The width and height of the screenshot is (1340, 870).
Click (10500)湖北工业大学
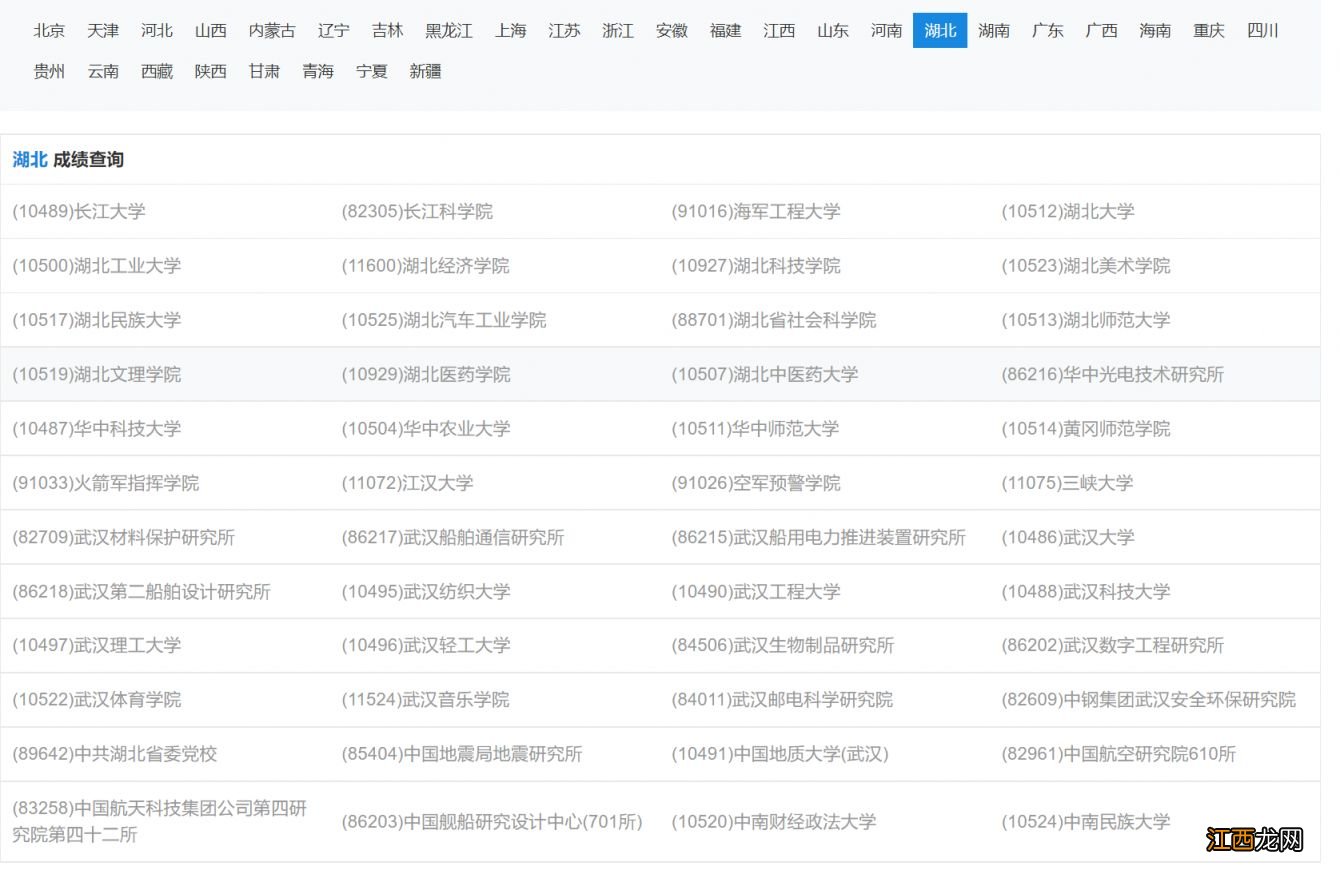[97, 266]
